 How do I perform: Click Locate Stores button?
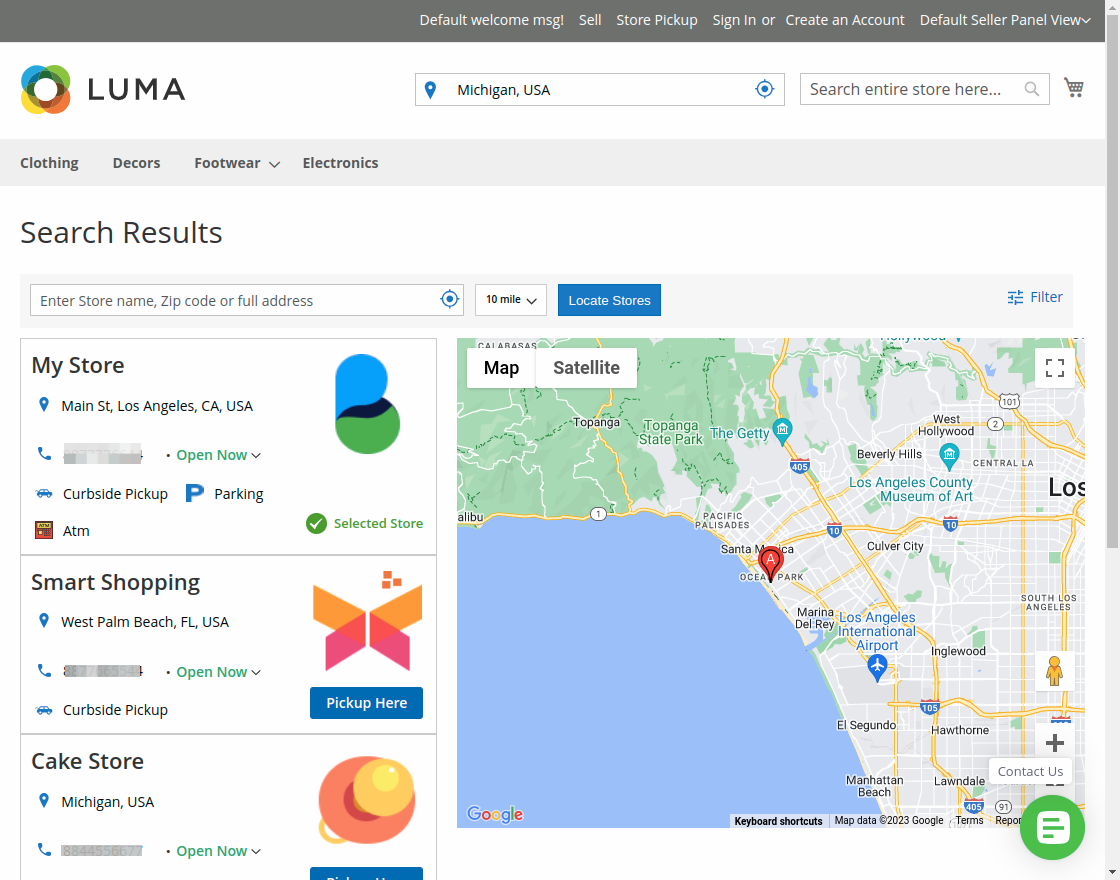(609, 300)
